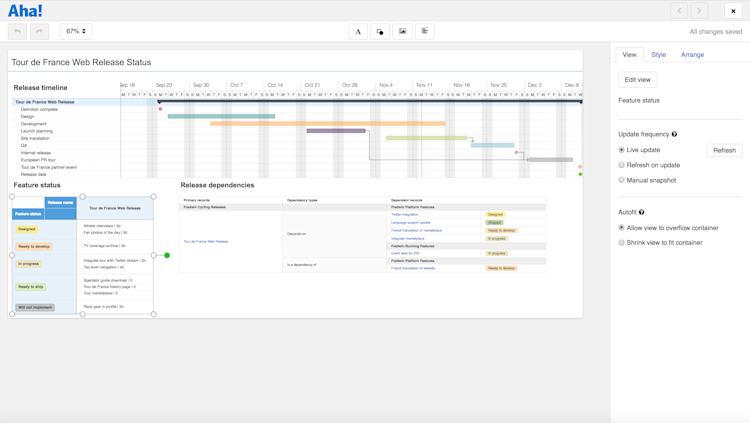
Task: Open the Language support update link
Action: coord(410,223)
